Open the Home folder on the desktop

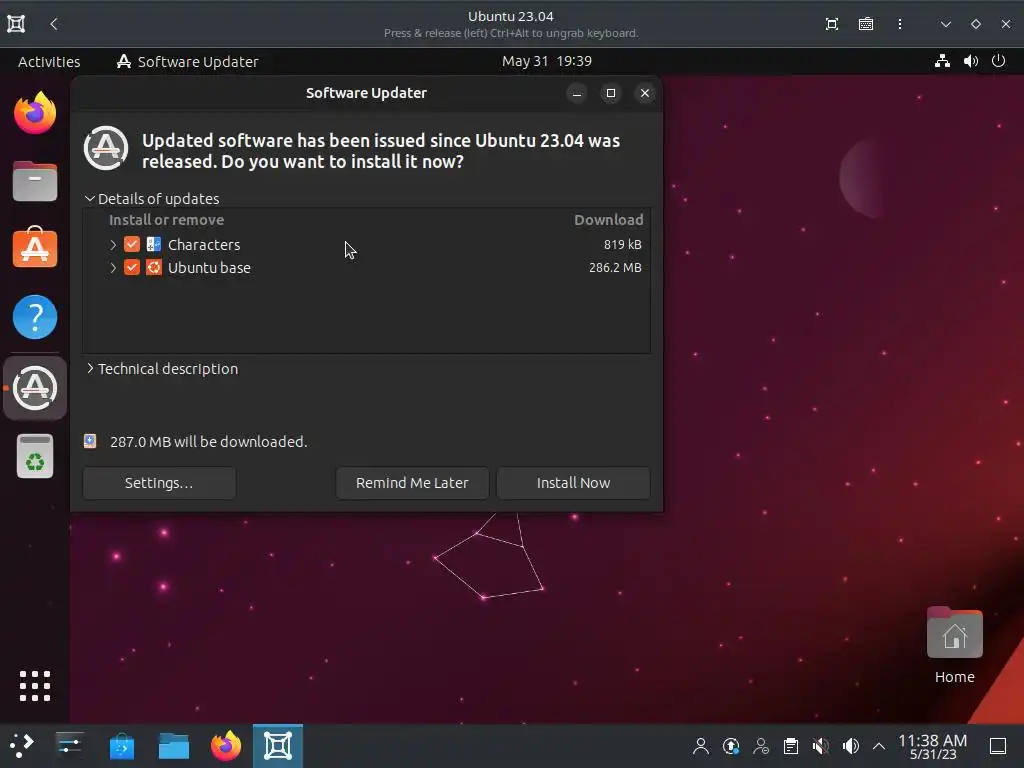pyautogui.click(x=955, y=645)
